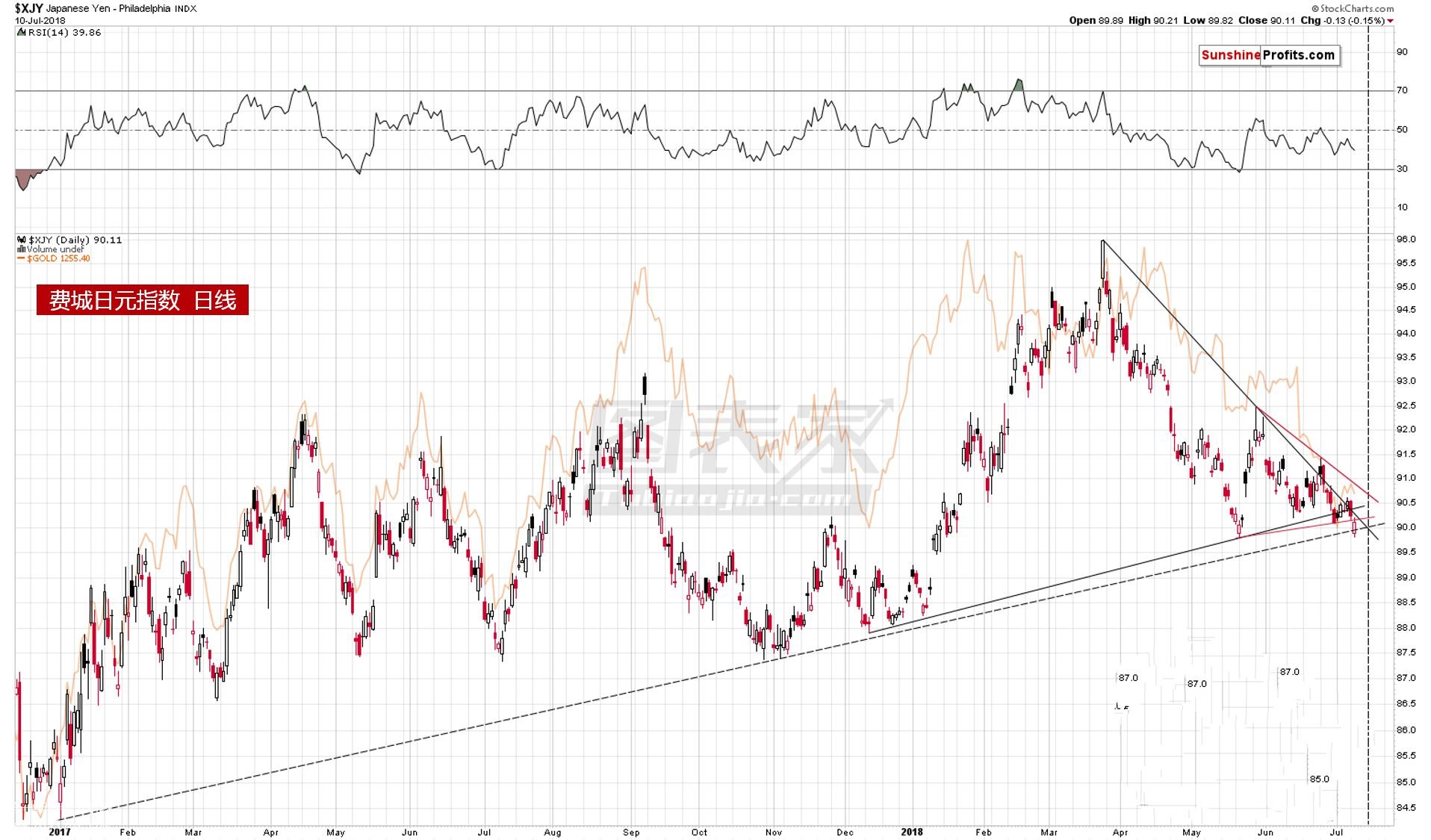Click the Jun 2018 month label near right
The height and width of the screenshot is (840, 1431).
coord(1265,832)
